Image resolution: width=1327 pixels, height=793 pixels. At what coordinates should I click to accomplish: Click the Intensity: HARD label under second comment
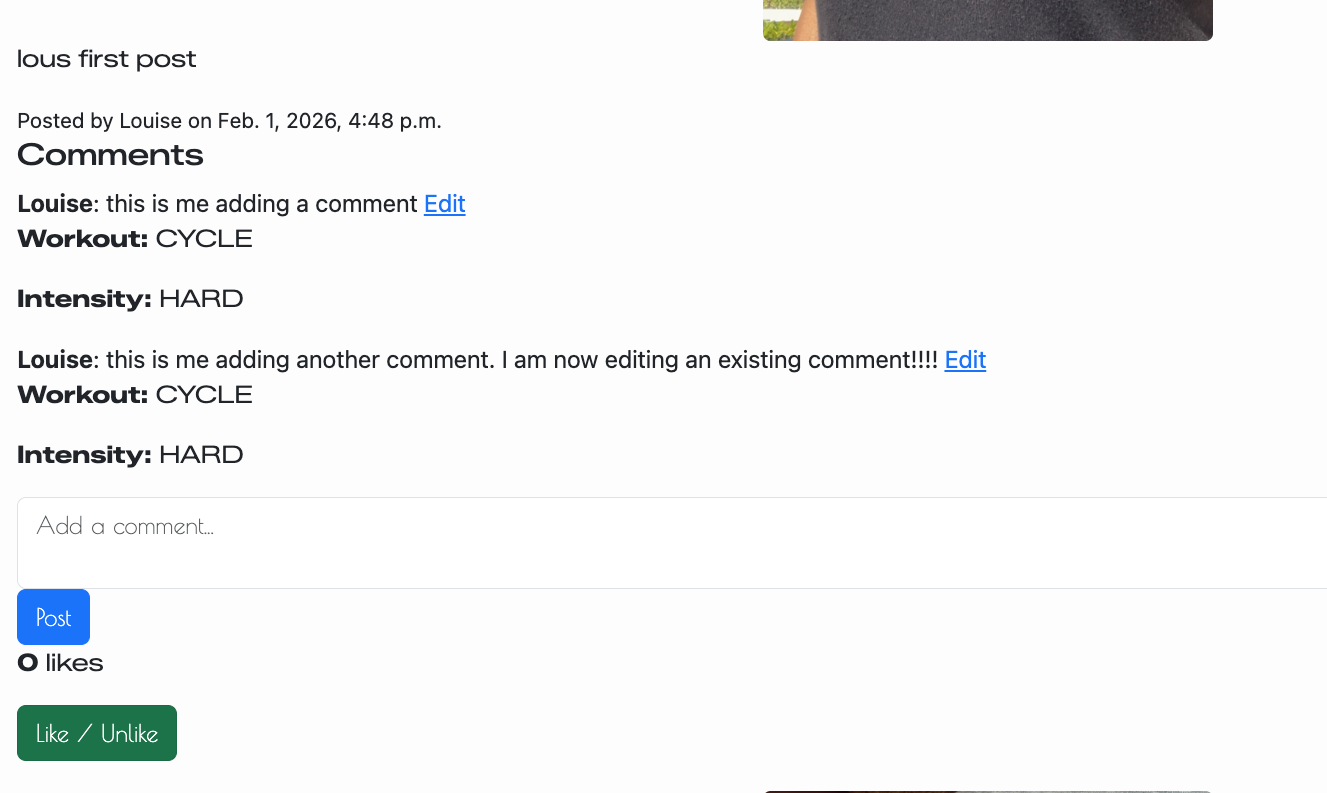pyautogui.click(x=130, y=454)
